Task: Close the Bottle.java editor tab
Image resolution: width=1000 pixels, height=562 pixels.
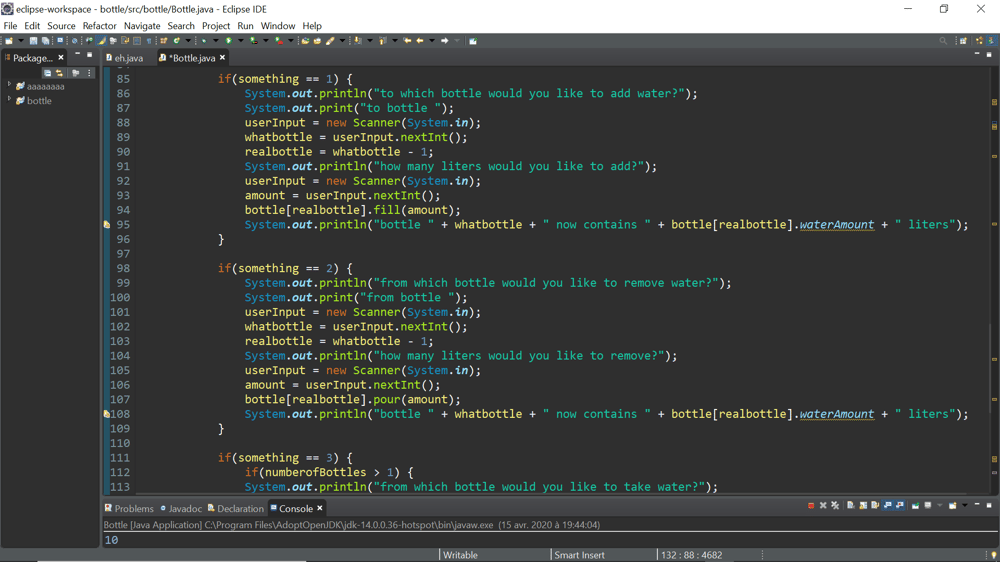Action: [x=223, y=57]
